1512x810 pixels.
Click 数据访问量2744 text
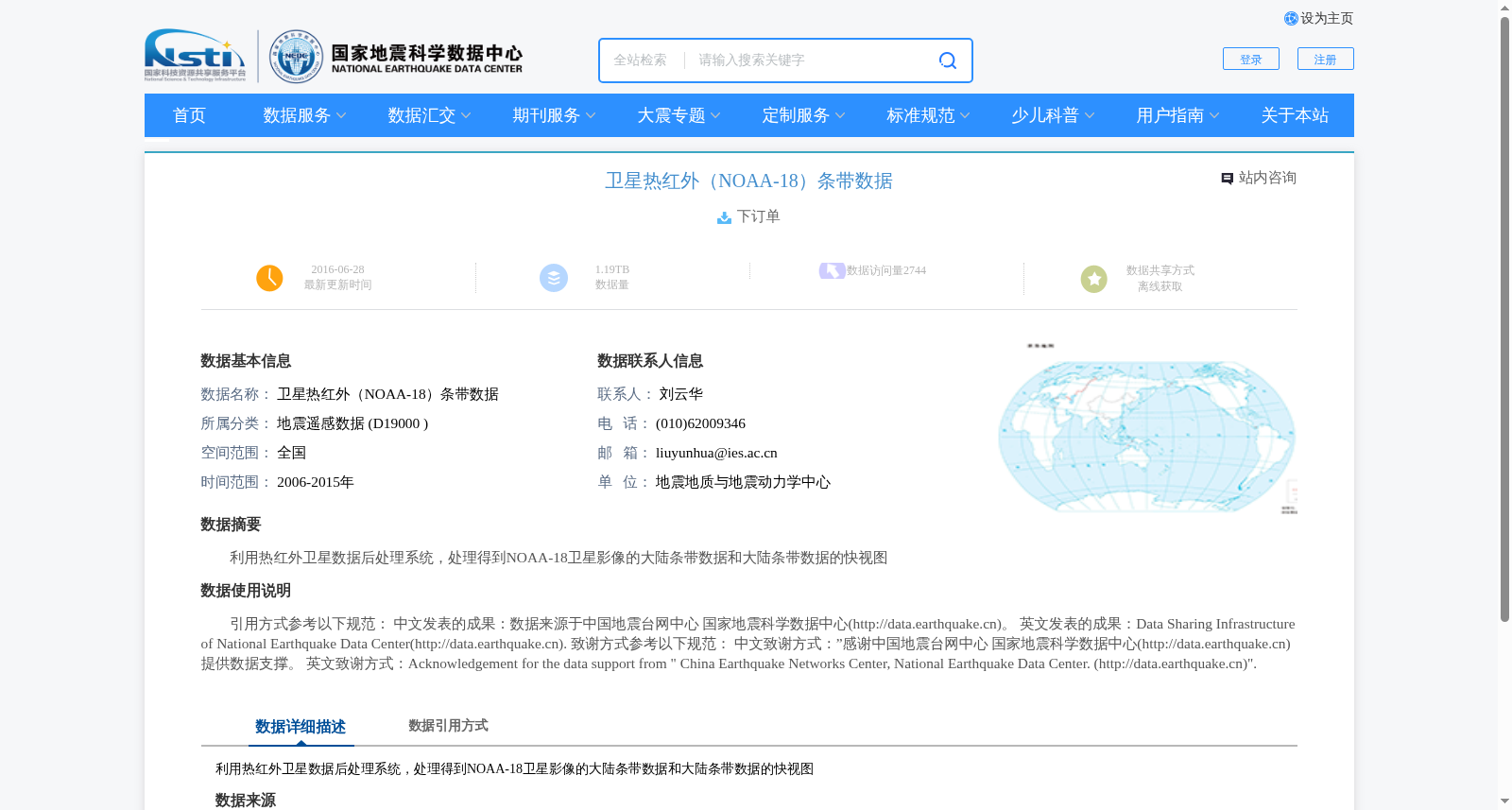pyautogui.click(x=886, y=270)
